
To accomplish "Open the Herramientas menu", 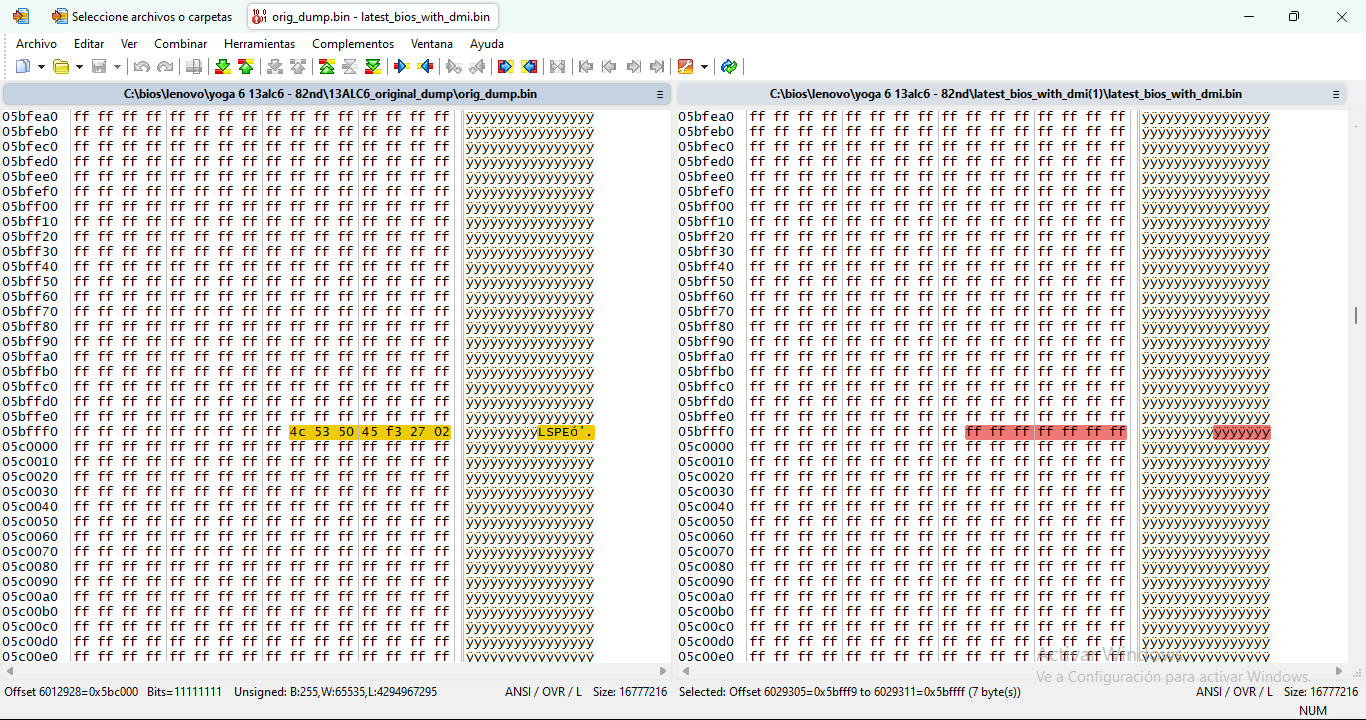I will (259, 44).
